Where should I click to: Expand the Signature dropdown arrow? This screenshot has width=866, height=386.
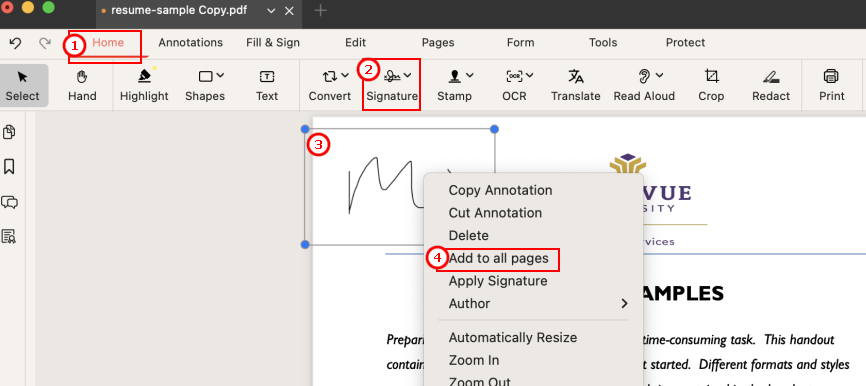coord(408,76)
